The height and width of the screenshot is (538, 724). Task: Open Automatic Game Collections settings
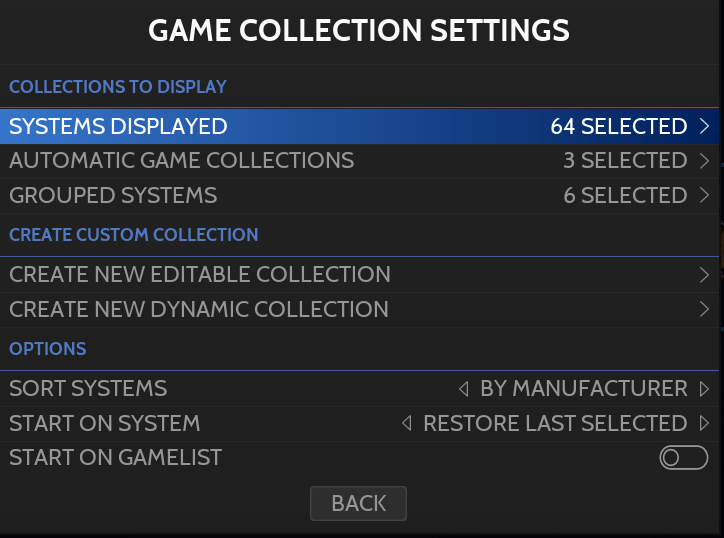[181, 160]
